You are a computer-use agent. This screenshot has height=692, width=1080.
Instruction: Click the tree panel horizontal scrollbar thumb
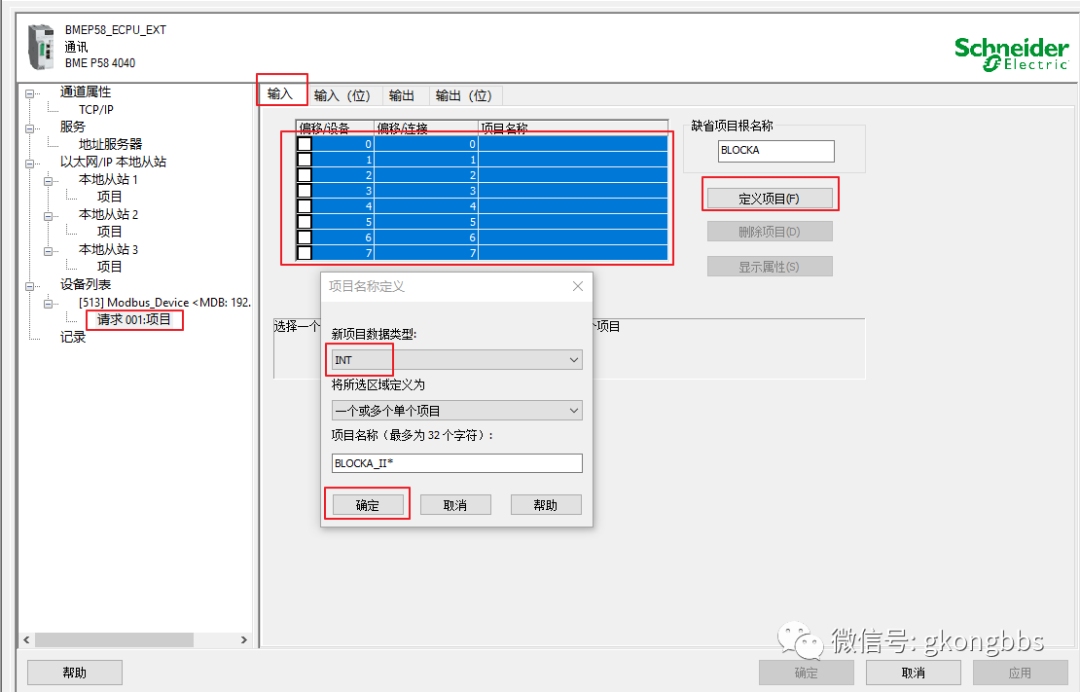point(114,640)
